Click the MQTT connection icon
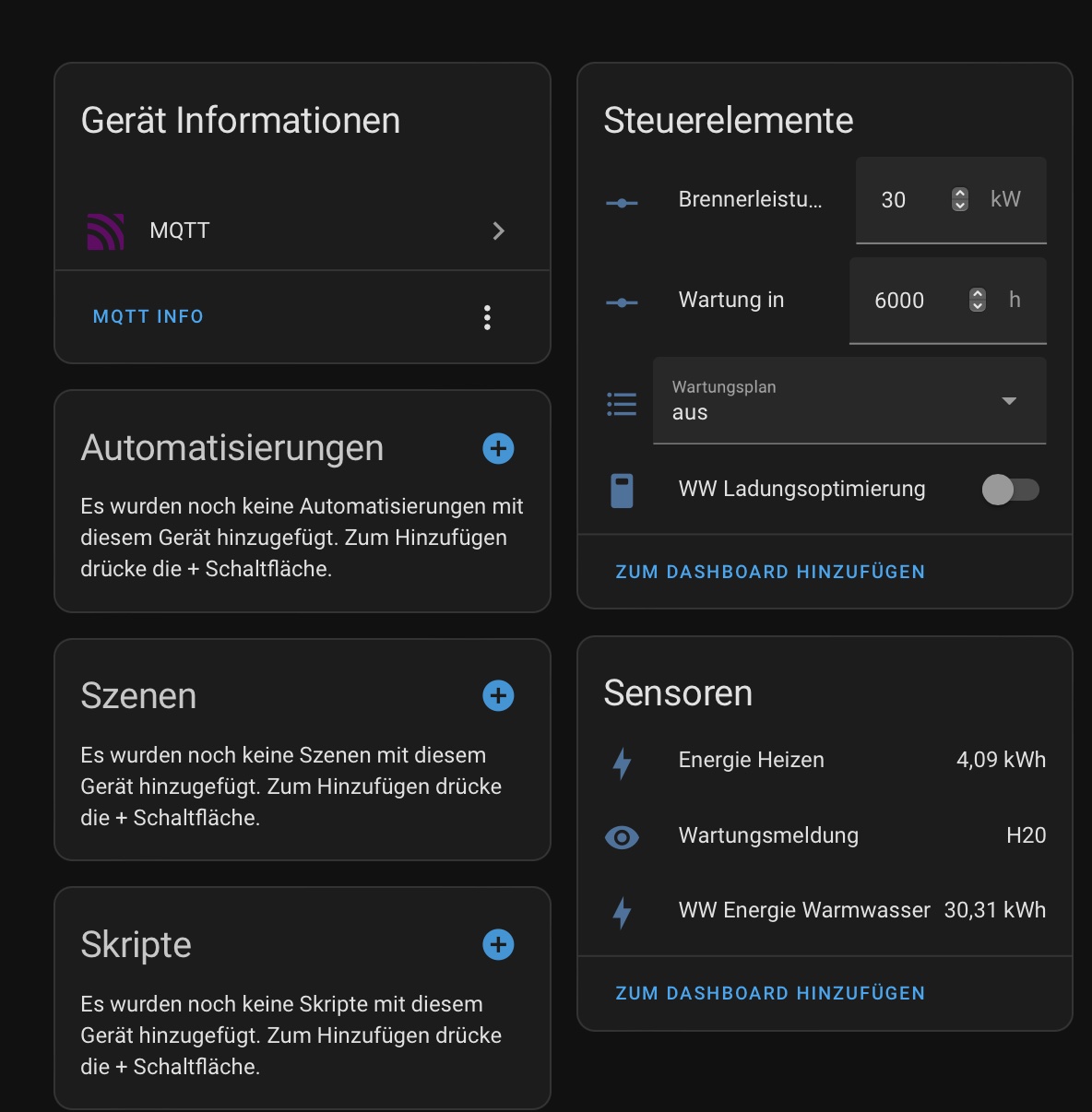Viewport: 1092px width, 1112px height. 105,231
